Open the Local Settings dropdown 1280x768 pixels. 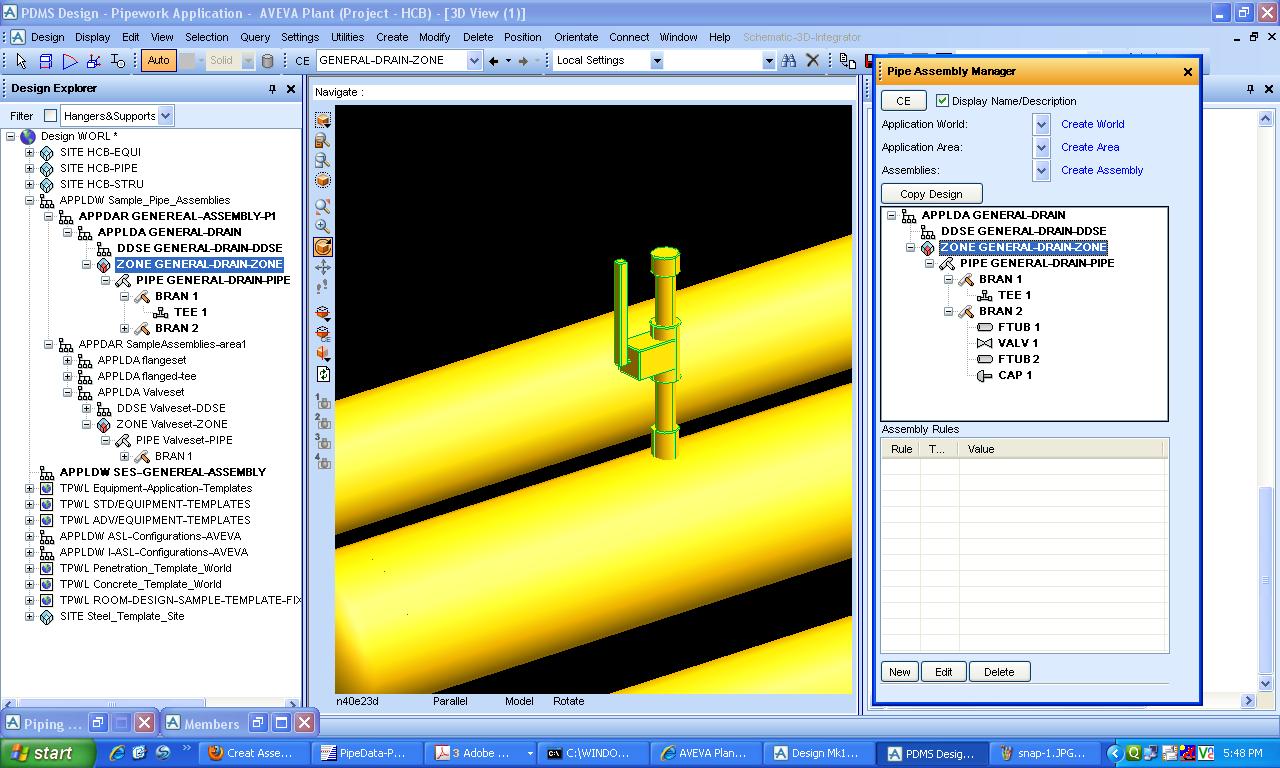coord(657,61)
